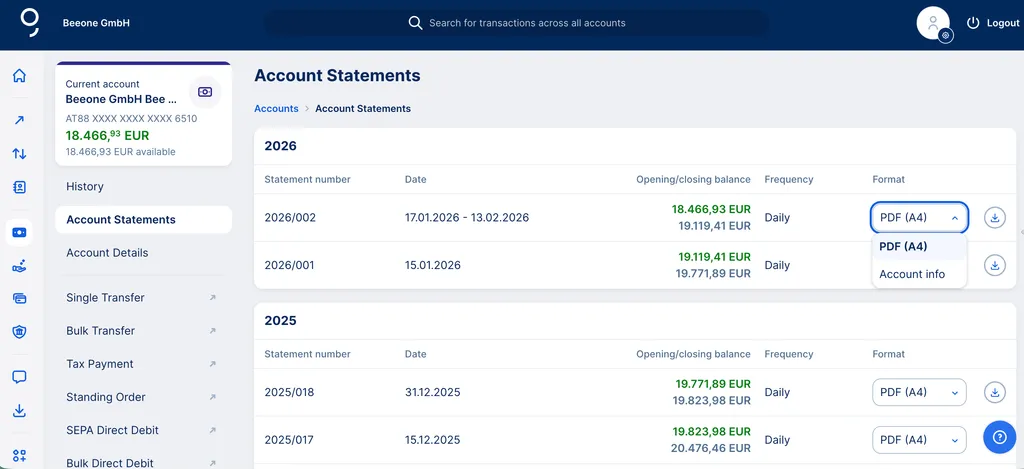
Task: Choose PDF (A4) in the open dropdown list
Action: 919,246
